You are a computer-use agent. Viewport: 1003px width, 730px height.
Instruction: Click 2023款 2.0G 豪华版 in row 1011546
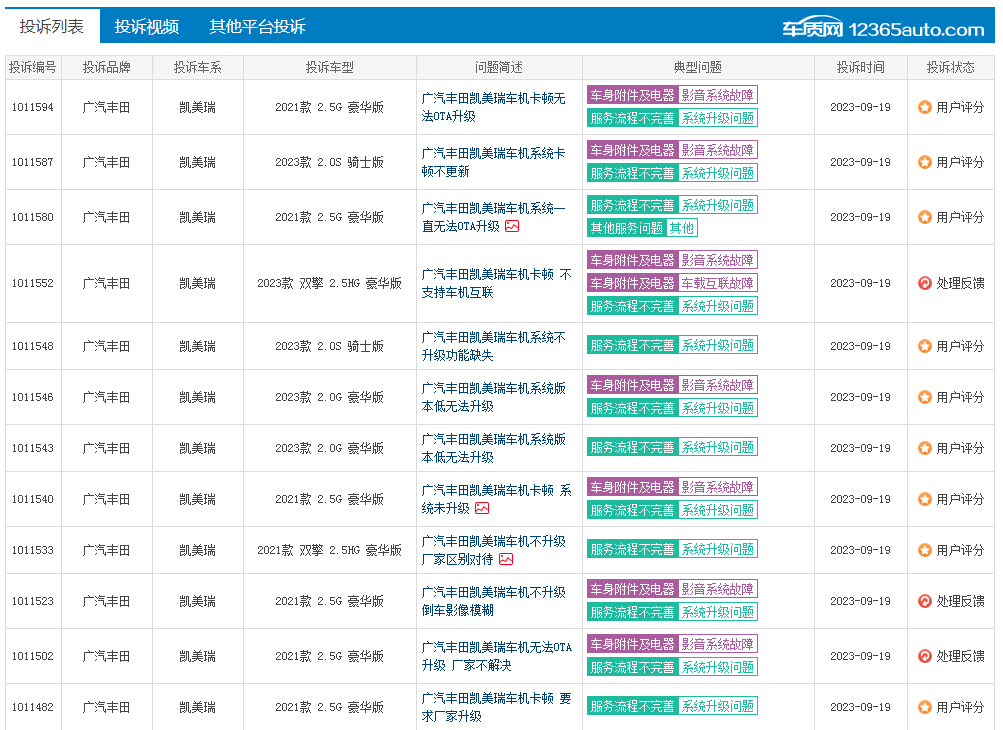tap(329, 397)
